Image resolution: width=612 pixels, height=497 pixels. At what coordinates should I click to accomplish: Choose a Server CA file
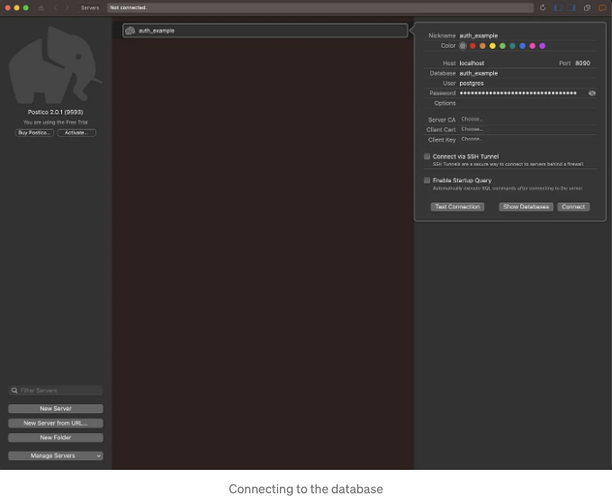472,119
